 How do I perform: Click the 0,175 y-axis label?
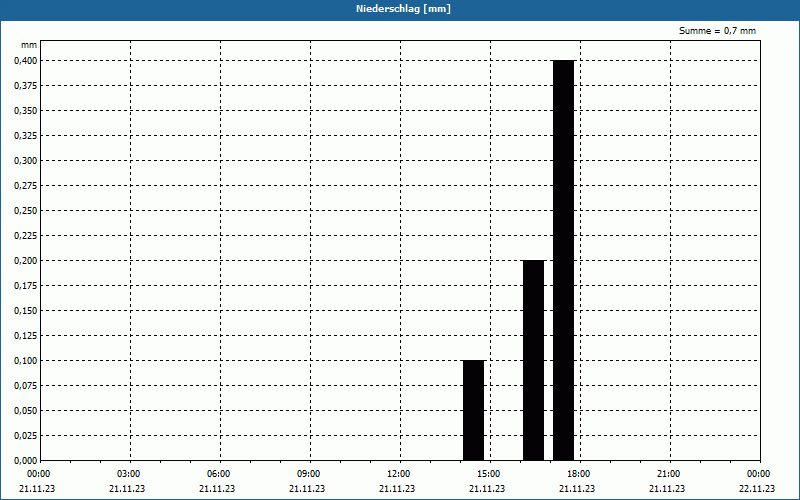(x=26, y=286)
